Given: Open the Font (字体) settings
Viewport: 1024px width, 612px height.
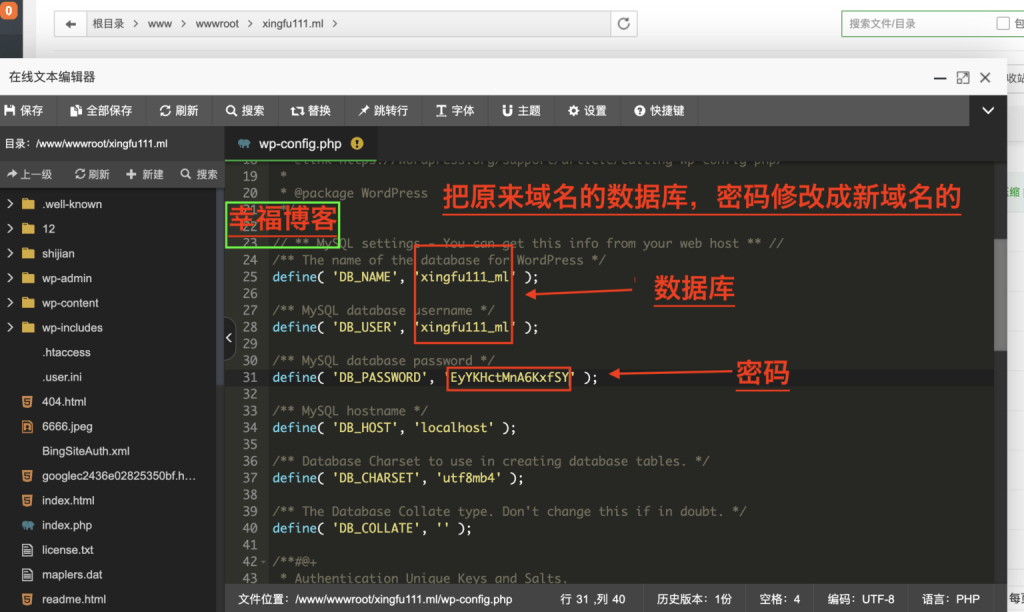Looking at the screenshot, I should [455, 111].
